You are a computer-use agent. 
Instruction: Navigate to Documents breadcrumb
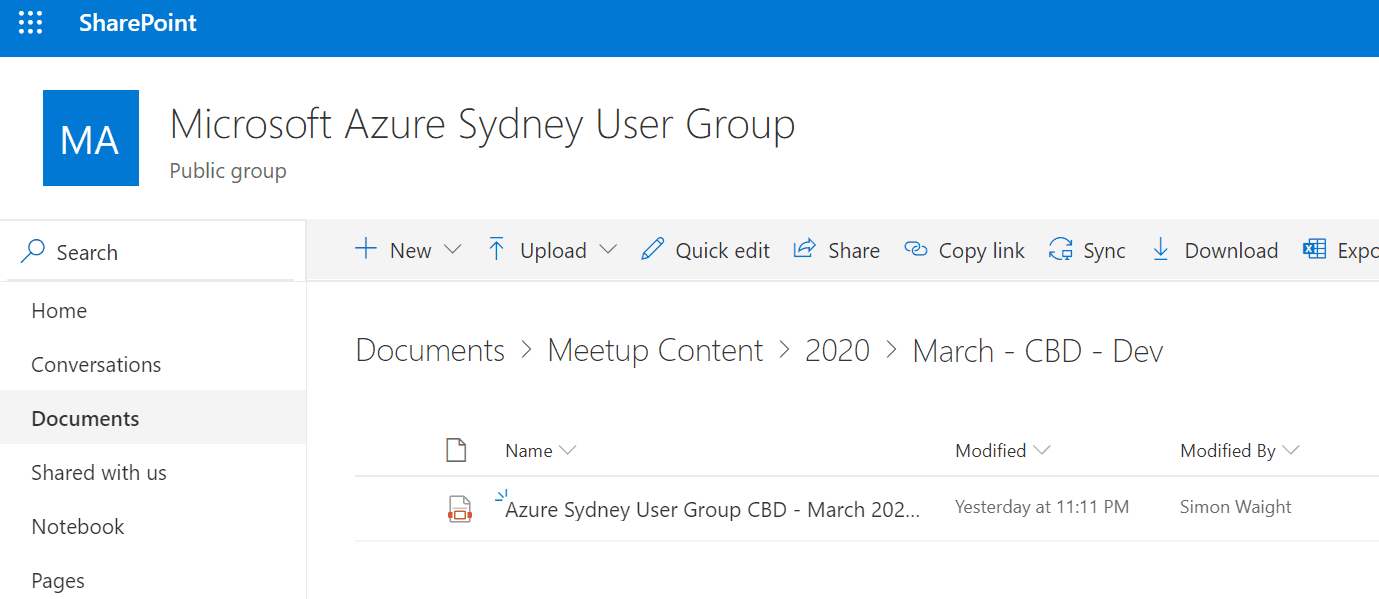point(430,350)
